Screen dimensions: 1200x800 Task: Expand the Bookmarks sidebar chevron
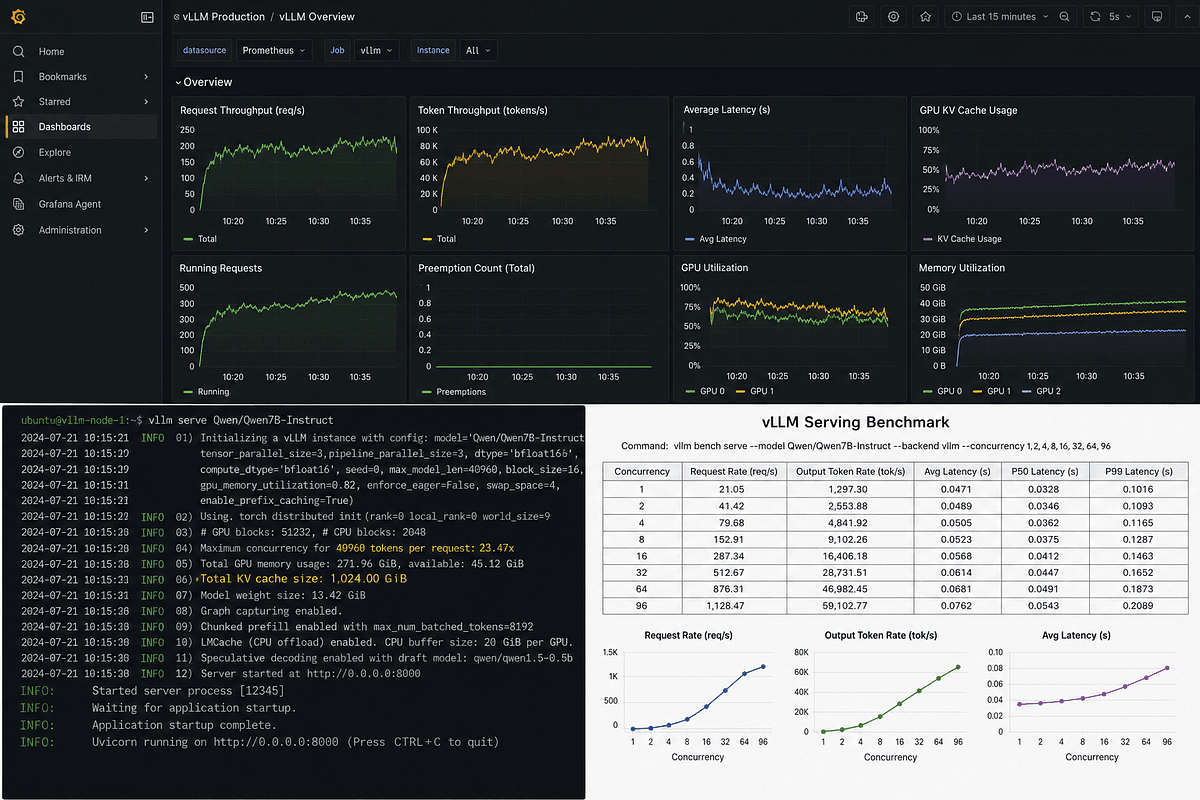[146, 77]
